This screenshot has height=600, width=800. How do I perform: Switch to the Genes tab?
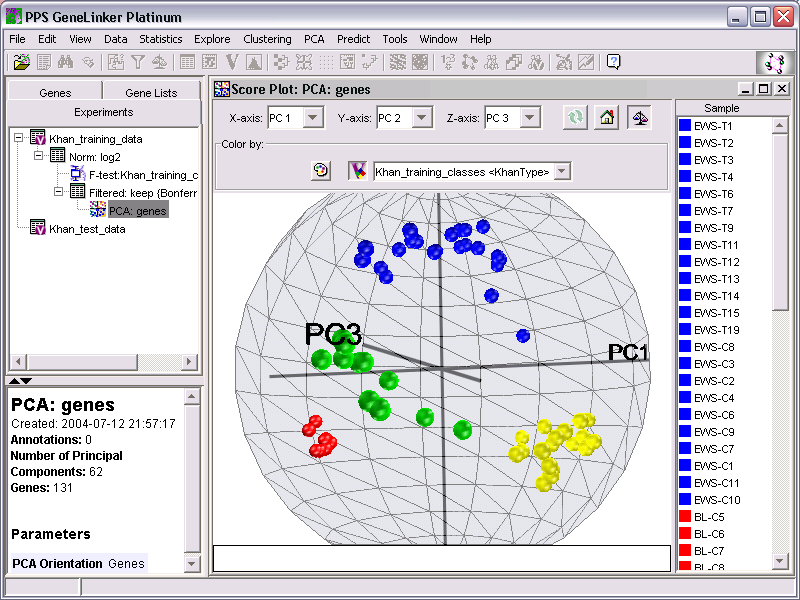pos(55,92)
